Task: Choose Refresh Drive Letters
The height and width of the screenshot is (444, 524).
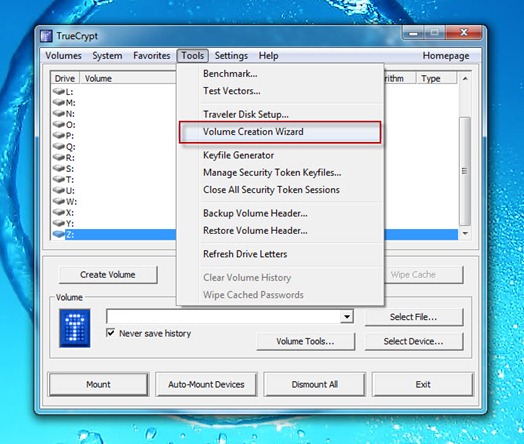Action: 281,254
